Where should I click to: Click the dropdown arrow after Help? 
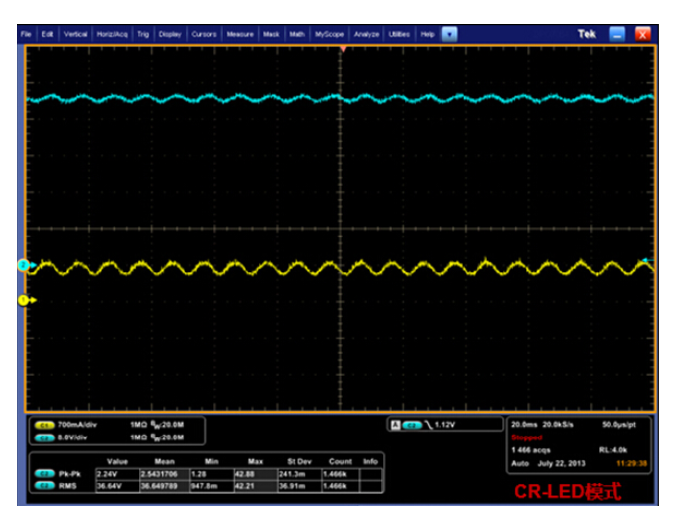[449, 34]
